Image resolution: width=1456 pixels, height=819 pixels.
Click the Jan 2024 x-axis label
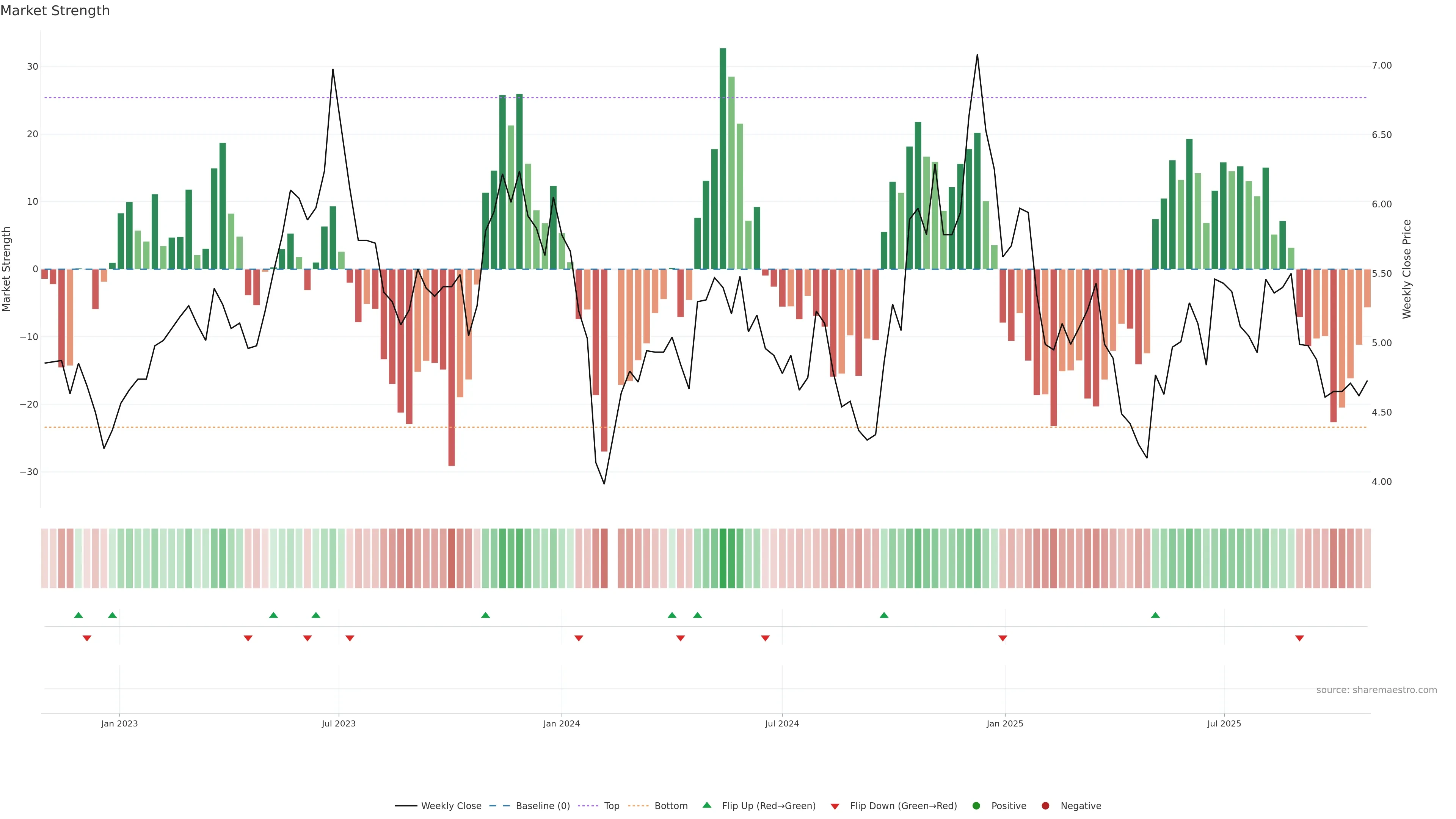point(561,723)
